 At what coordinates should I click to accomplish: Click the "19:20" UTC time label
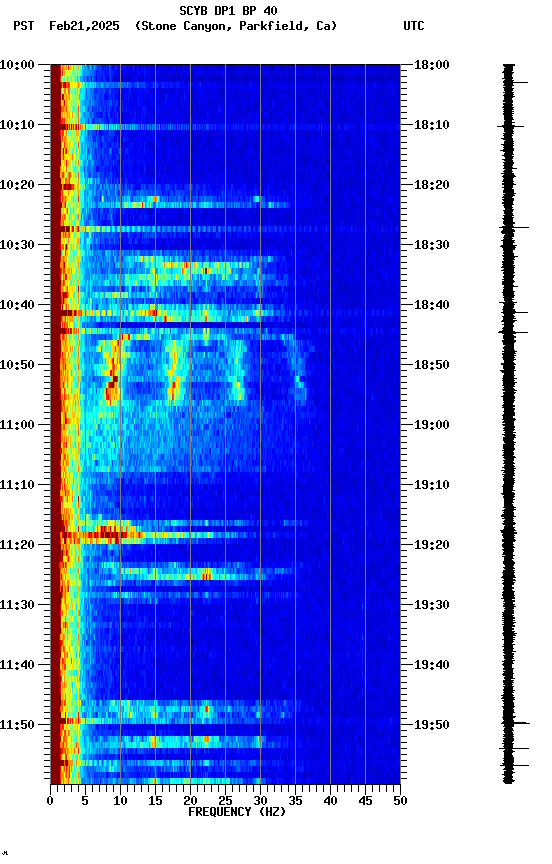pyautogui.click(x=431, y=545)
